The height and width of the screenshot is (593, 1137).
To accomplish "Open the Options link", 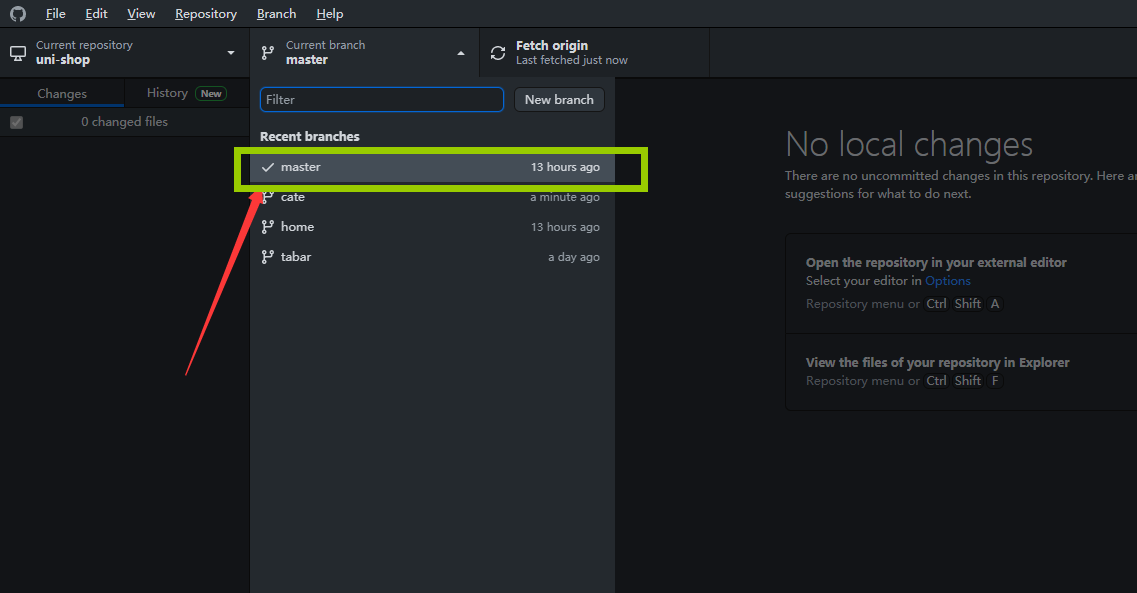I will coord(947,281).
